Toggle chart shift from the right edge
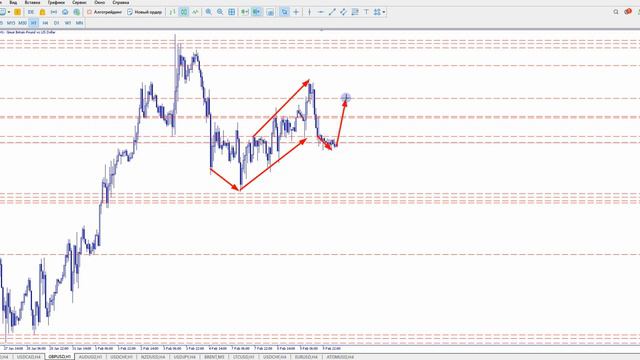The height and width of the screenshot is (360, 640). 256,12
